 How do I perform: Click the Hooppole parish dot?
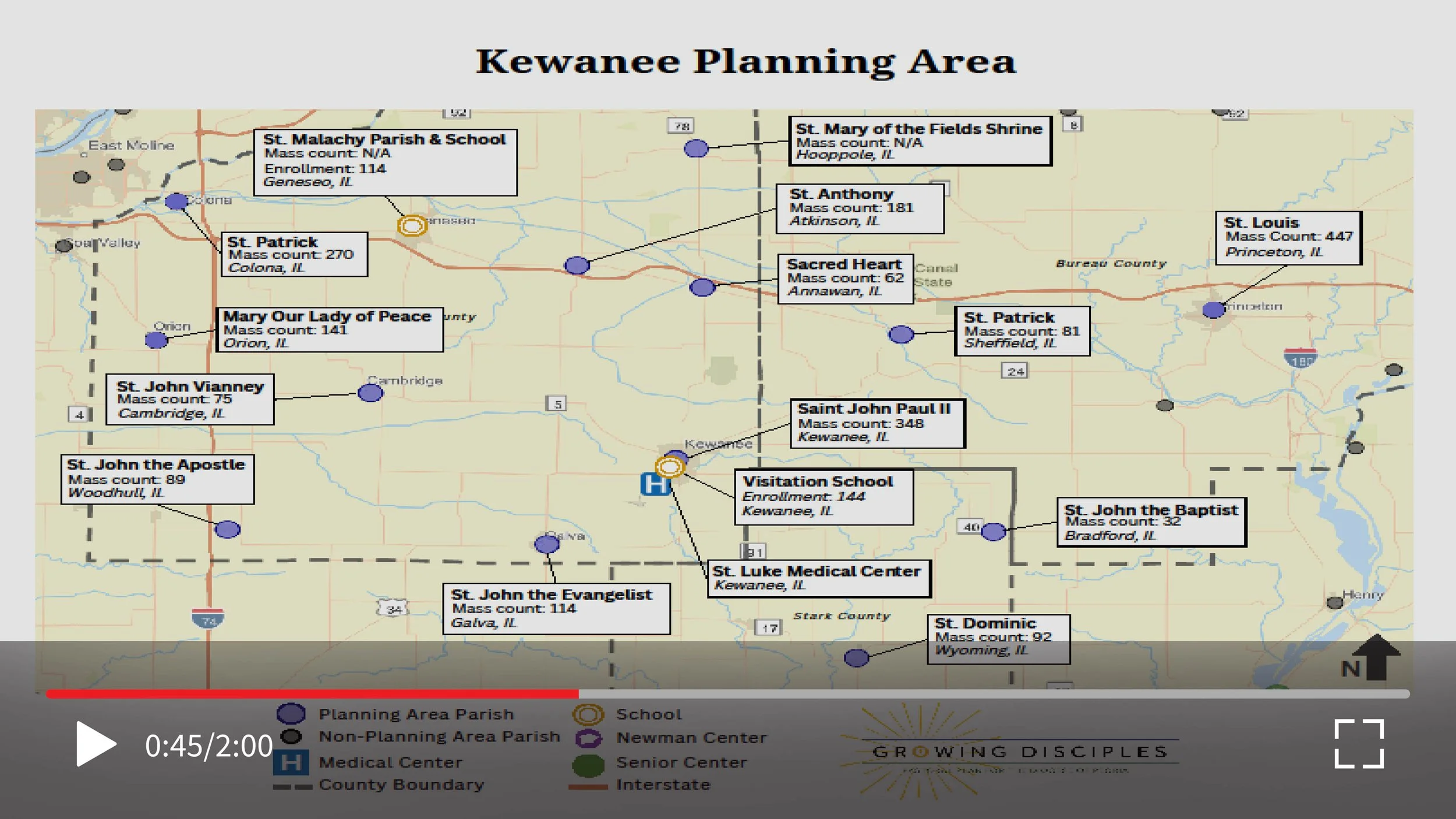tap(696, 149)
